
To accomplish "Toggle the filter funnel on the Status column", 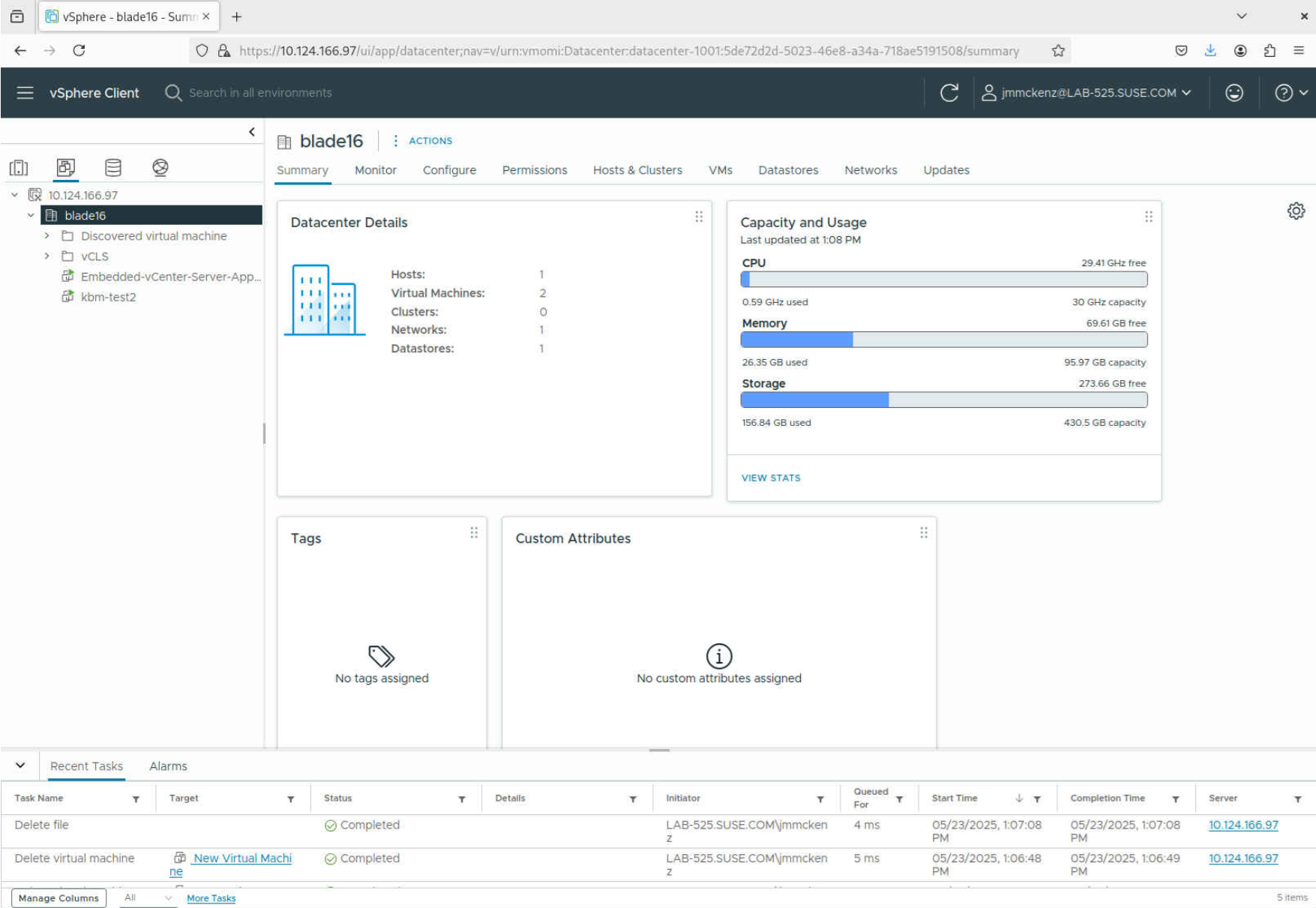I will (x=461, y=799).
